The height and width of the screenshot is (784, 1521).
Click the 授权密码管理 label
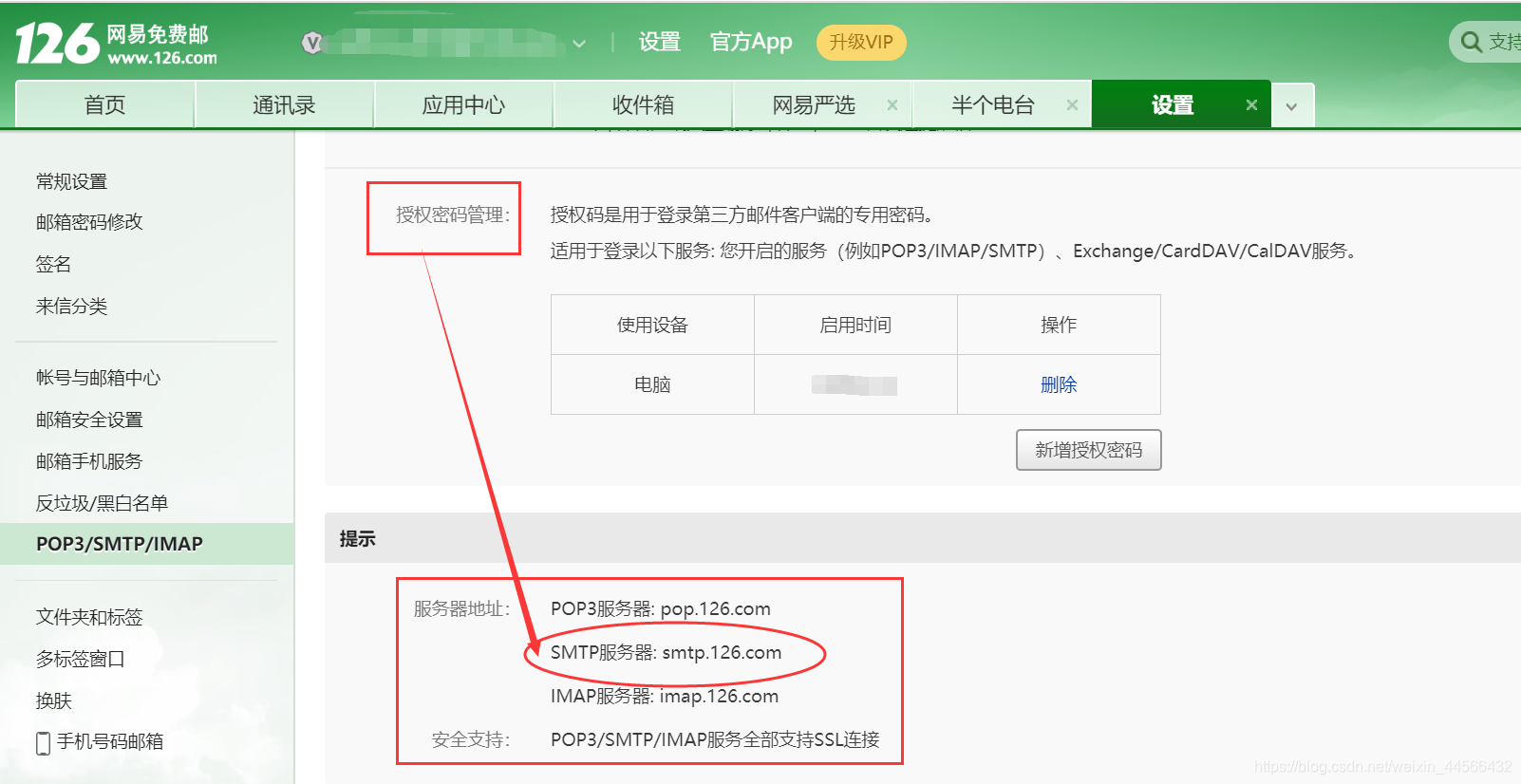click(453, 215)
